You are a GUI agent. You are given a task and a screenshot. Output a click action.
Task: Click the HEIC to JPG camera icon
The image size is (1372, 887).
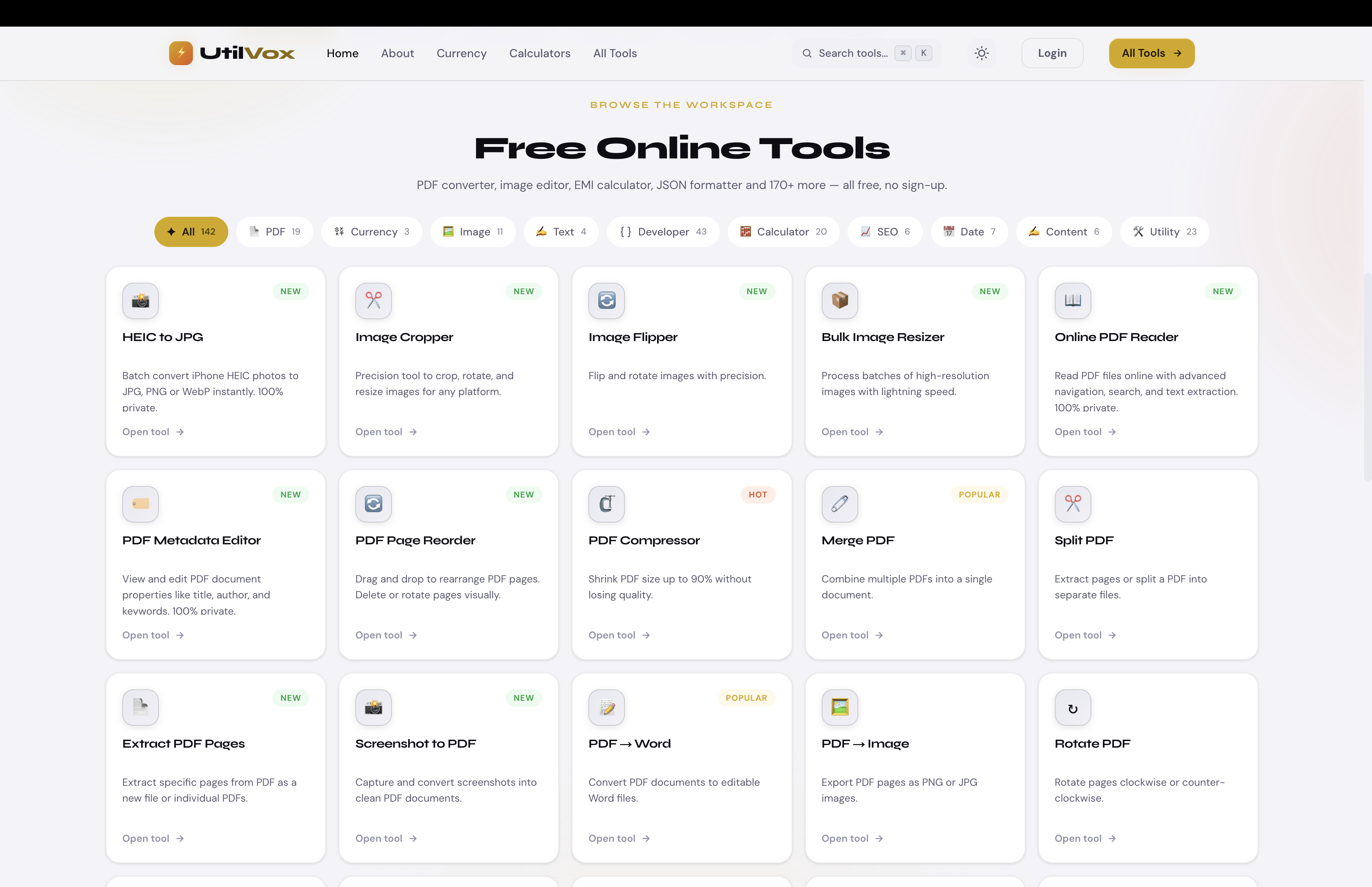141,301
